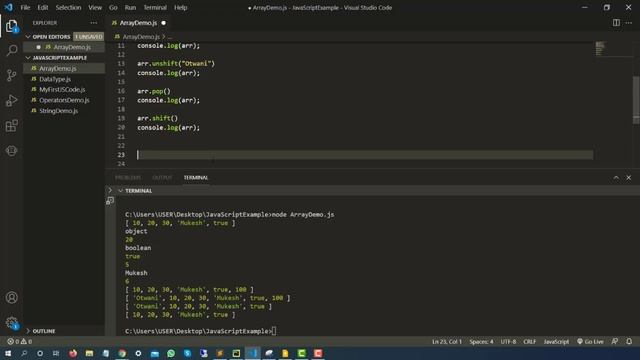The image size is (640, 360).
Task: Click JavaScript language mode status
Action: 556,342
